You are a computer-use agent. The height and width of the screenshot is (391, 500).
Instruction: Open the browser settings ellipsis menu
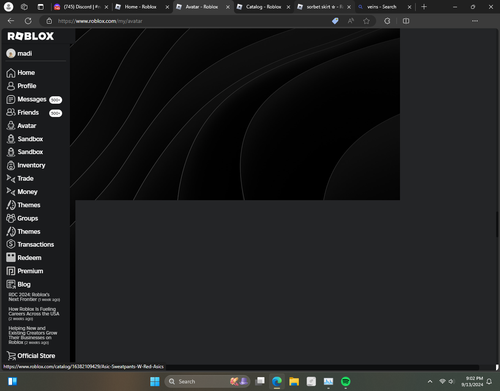(475, 21)
